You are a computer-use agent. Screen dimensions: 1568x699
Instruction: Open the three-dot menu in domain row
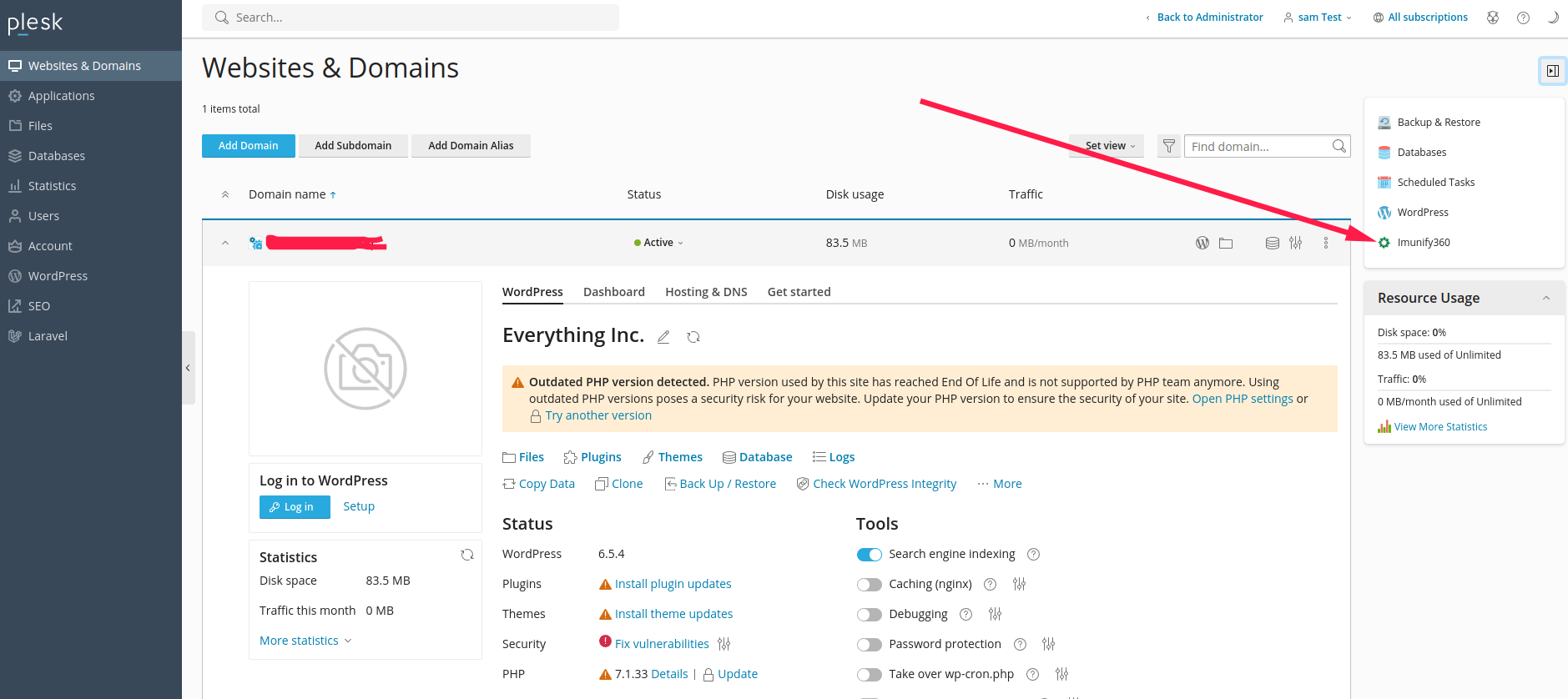pos(1326,243)
